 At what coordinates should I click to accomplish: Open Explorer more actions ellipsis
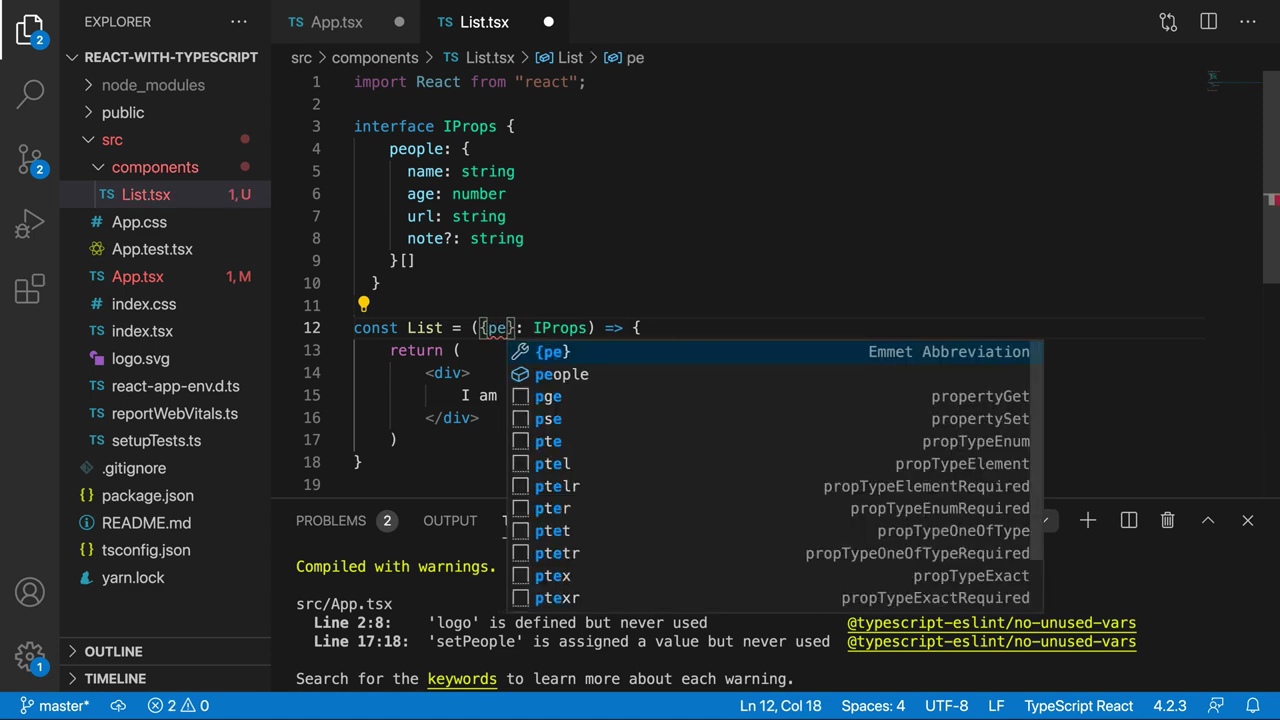point(238,21)
